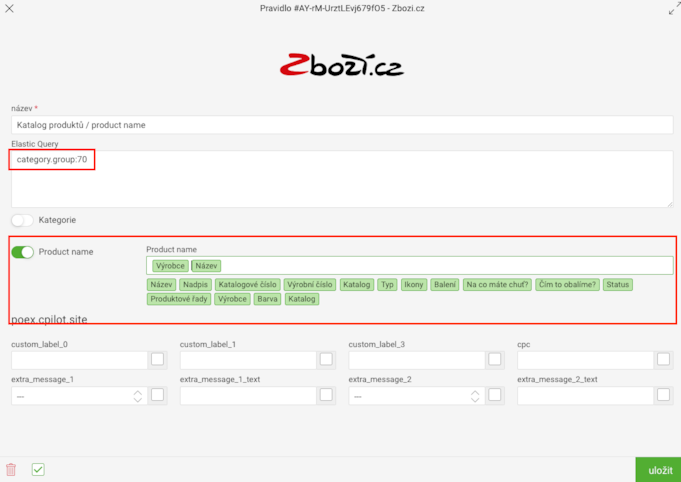The image size is (681, 482).
Task: Close the rule dialog with the X icon
Action: [9, 8]
